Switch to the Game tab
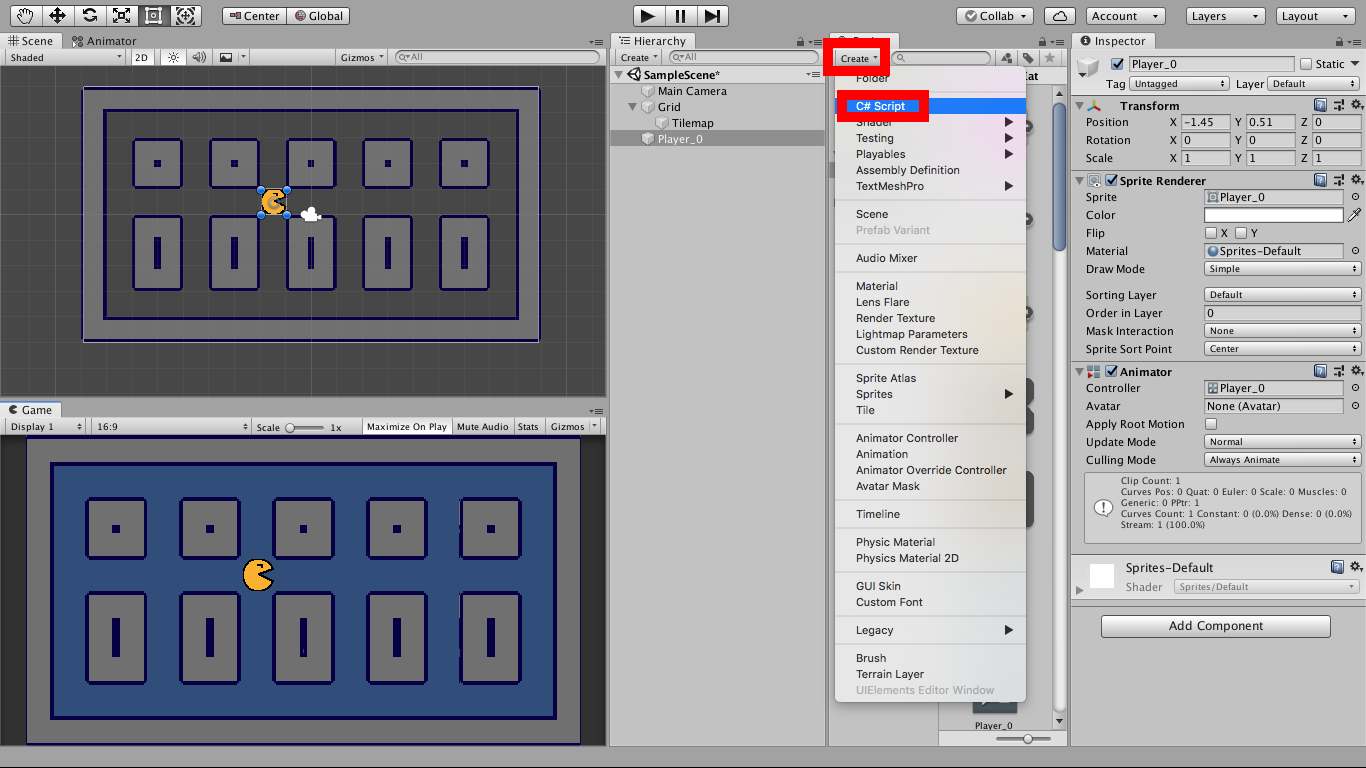 click(31, 410)
